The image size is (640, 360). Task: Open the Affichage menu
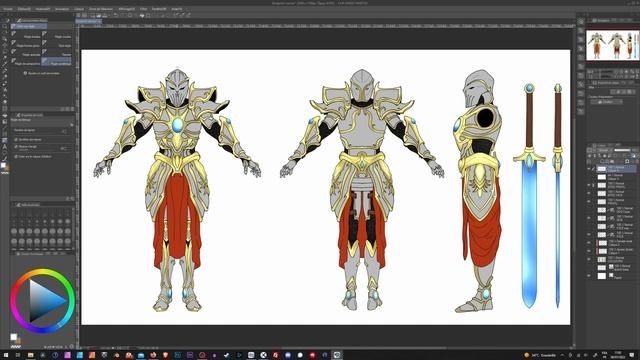coord(127,9)
